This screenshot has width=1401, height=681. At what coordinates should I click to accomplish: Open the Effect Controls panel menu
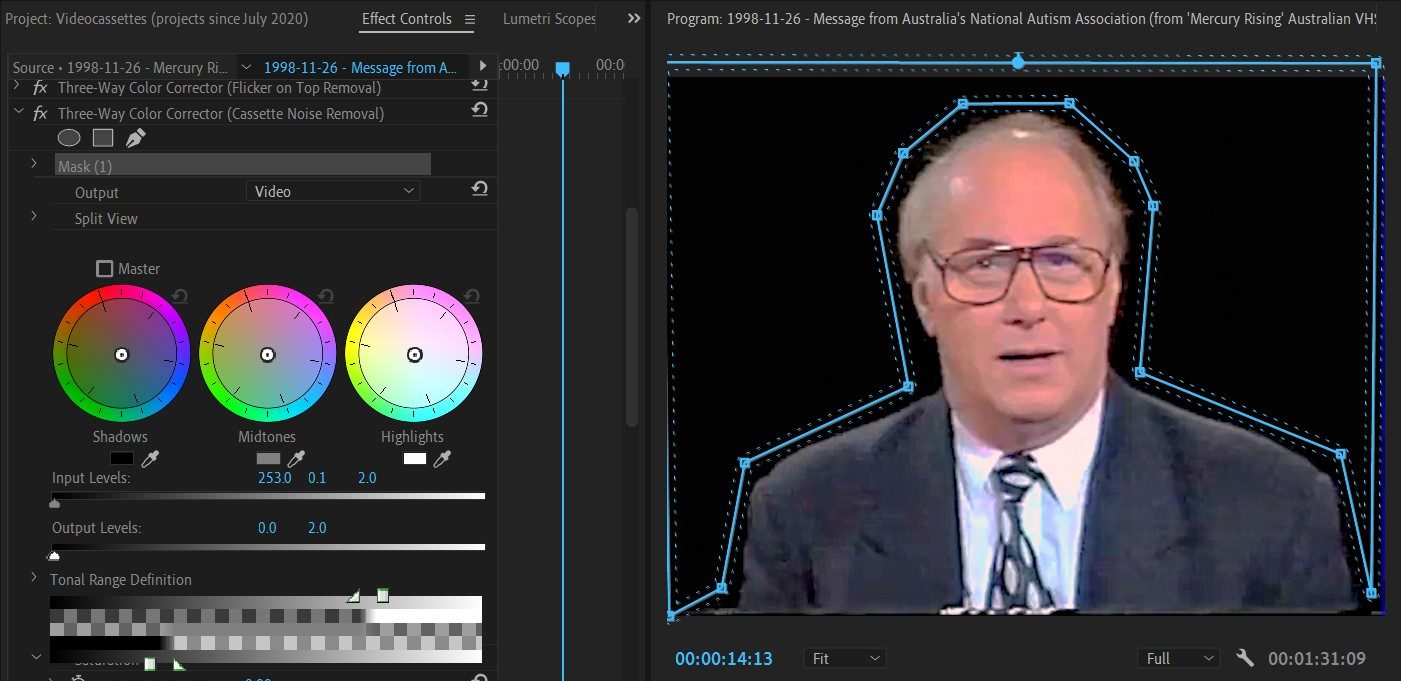(x=470, y=19)
